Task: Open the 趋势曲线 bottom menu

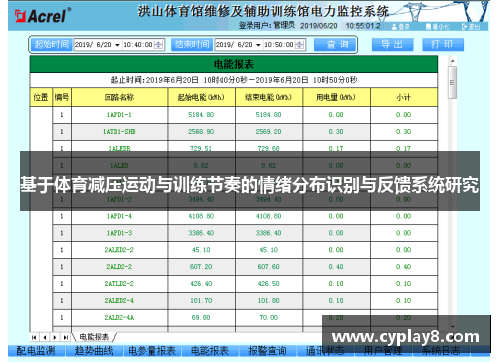Action: 94,351
